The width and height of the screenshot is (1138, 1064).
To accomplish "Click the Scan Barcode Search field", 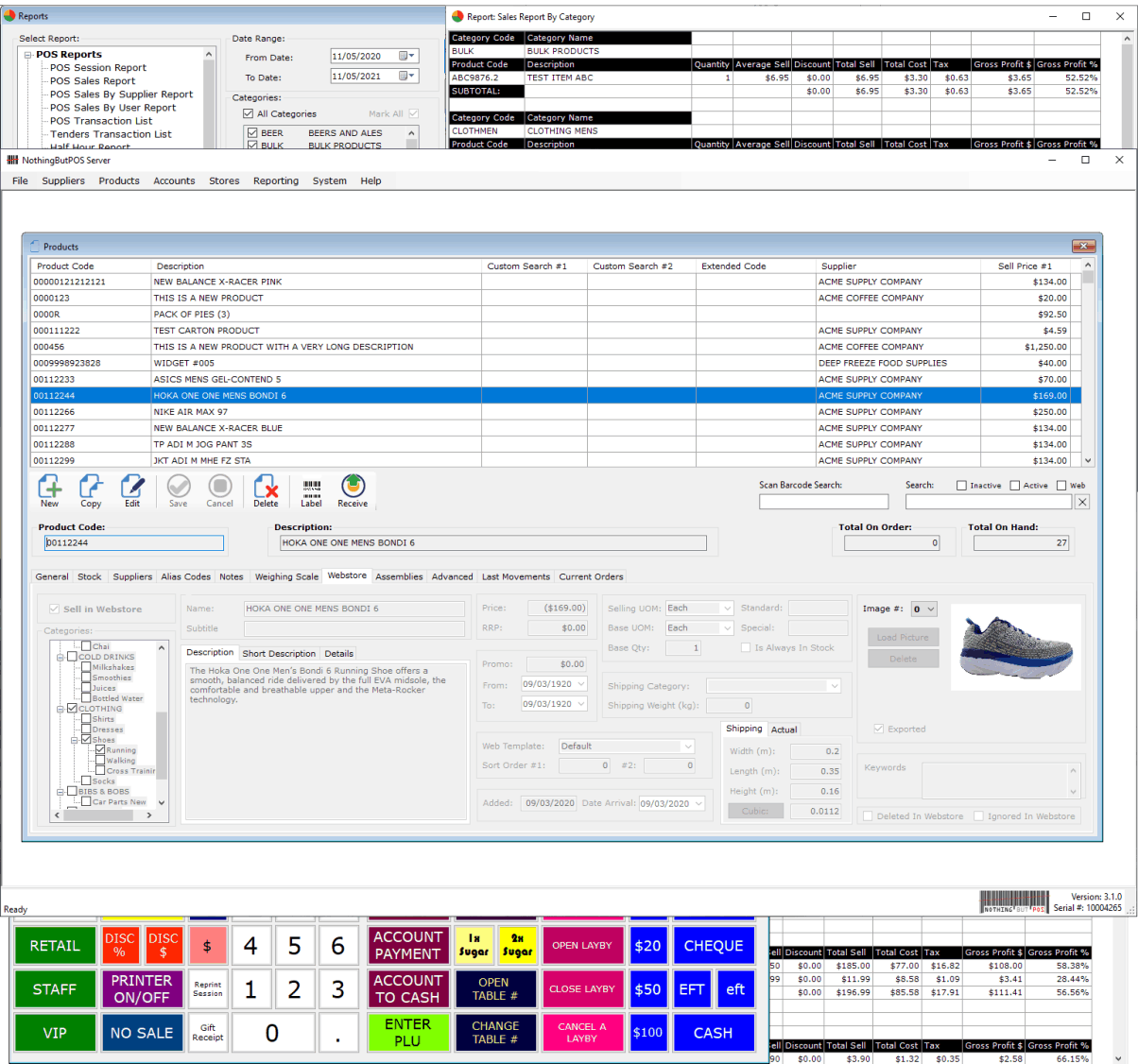I will [x=823, y=503].
